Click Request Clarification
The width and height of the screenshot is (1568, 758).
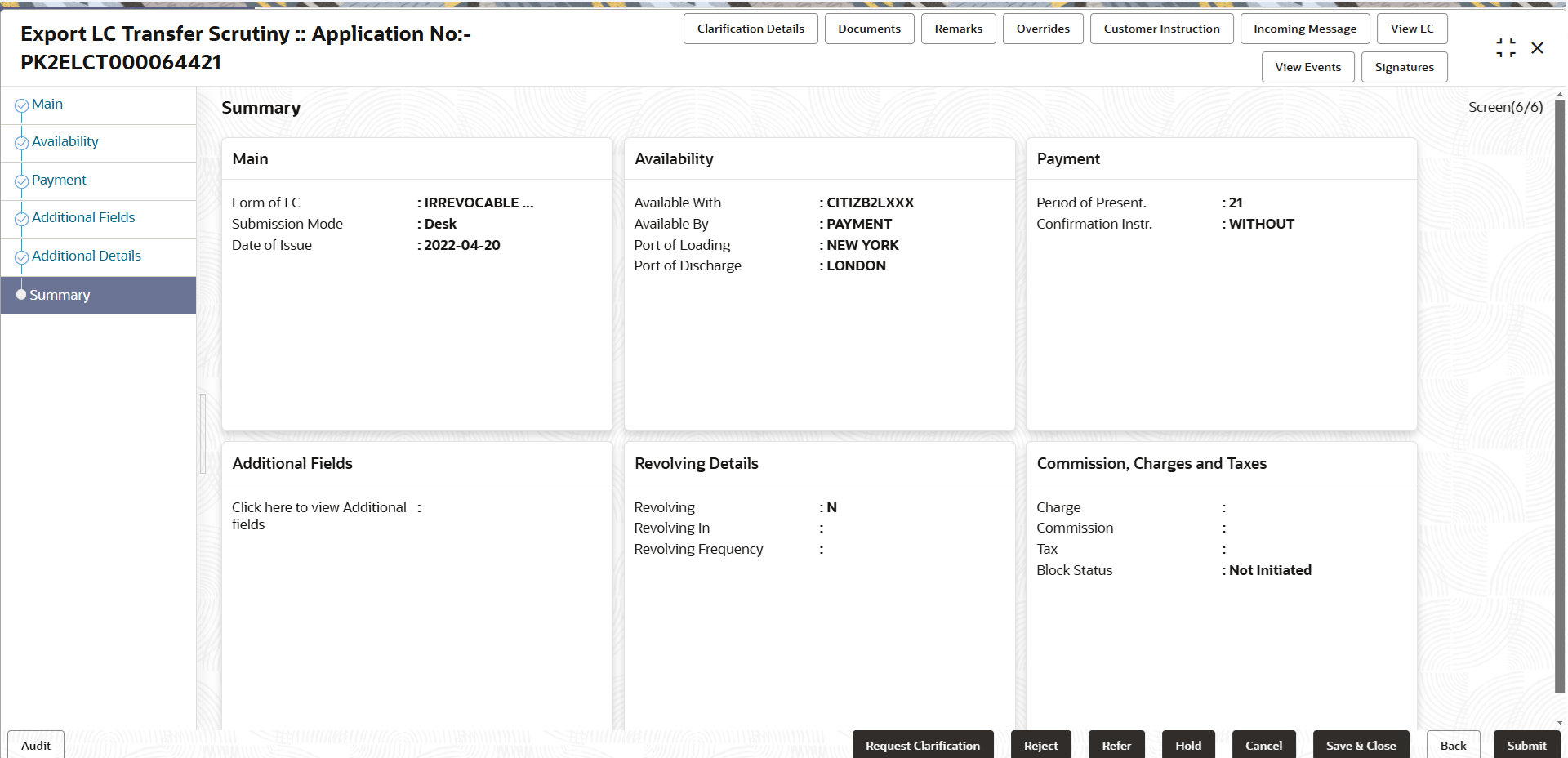click(923, 745)
